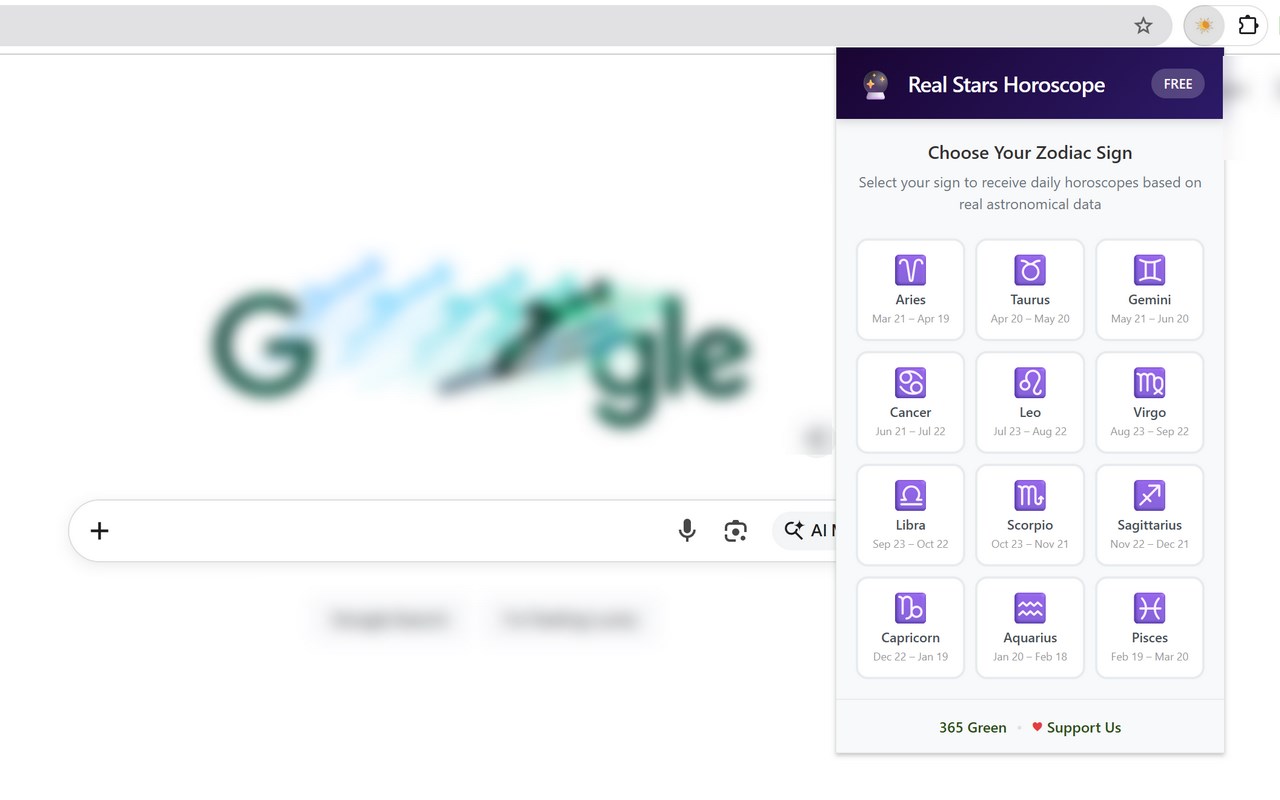Click the Real Stars Horoscope extension icon

[x=1204, y=26]
